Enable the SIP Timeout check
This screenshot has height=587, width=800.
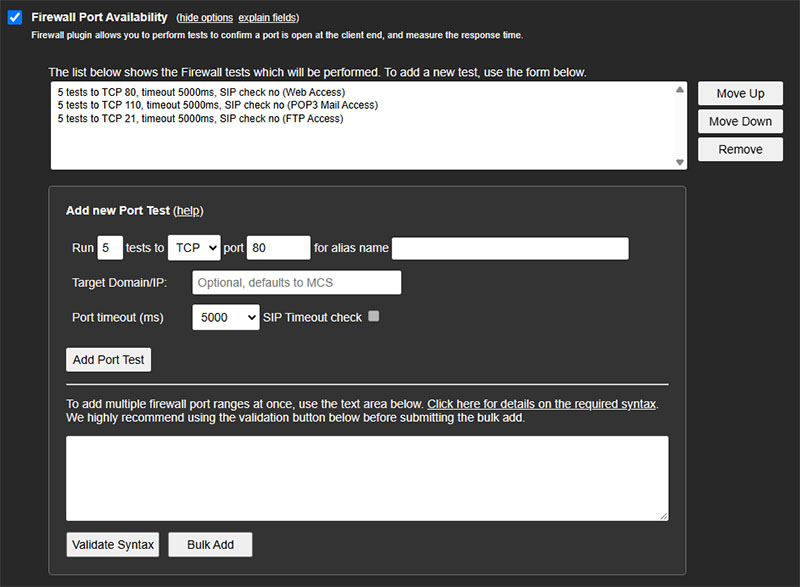376,316
